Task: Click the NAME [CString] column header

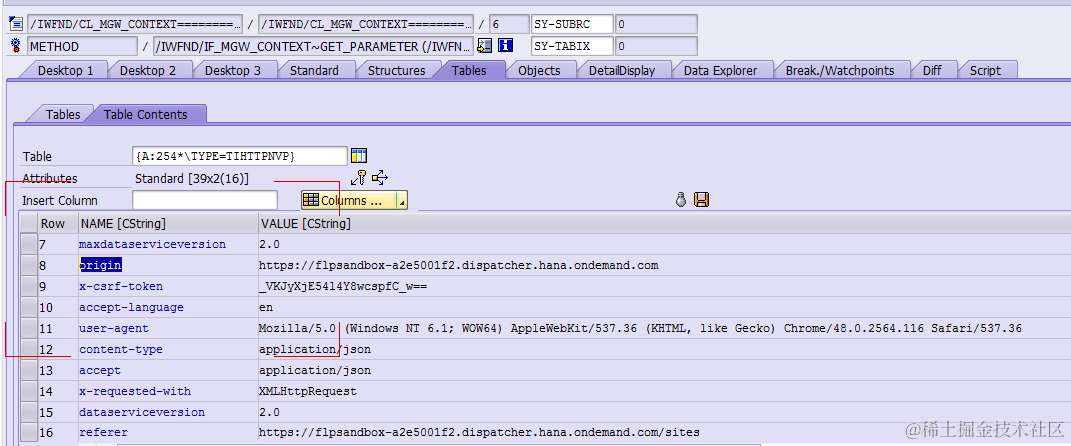Action: pos(168,223)
